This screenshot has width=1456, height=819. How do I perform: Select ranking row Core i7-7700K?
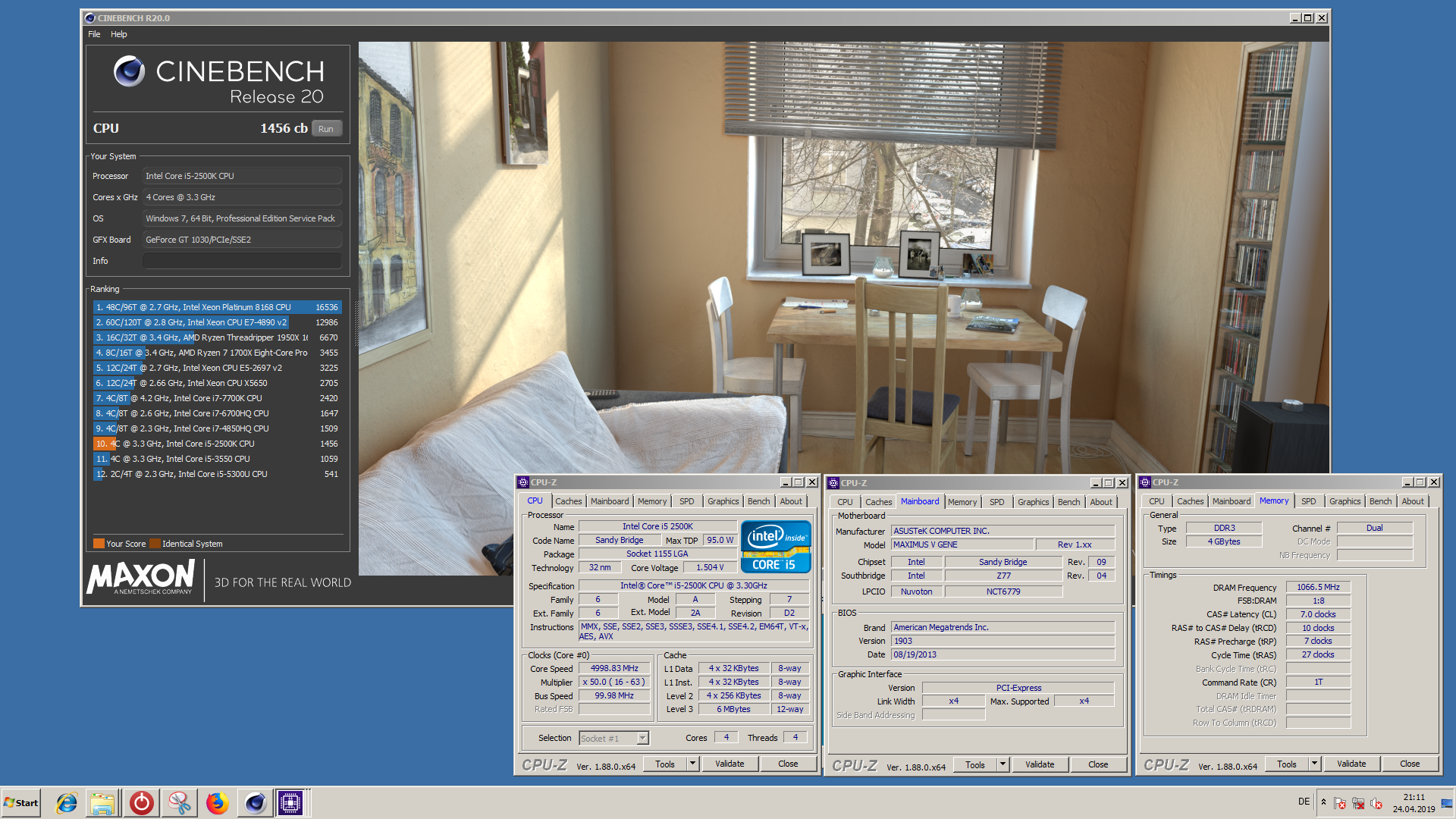[x=217, y=398]
